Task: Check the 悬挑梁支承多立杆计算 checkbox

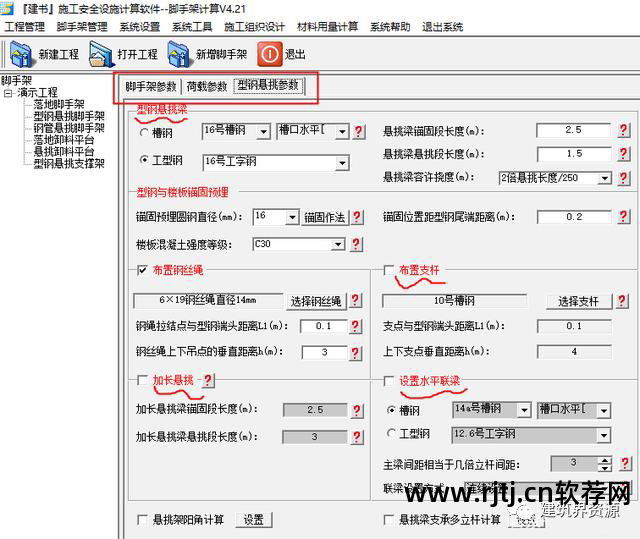Action: (389, 520)
